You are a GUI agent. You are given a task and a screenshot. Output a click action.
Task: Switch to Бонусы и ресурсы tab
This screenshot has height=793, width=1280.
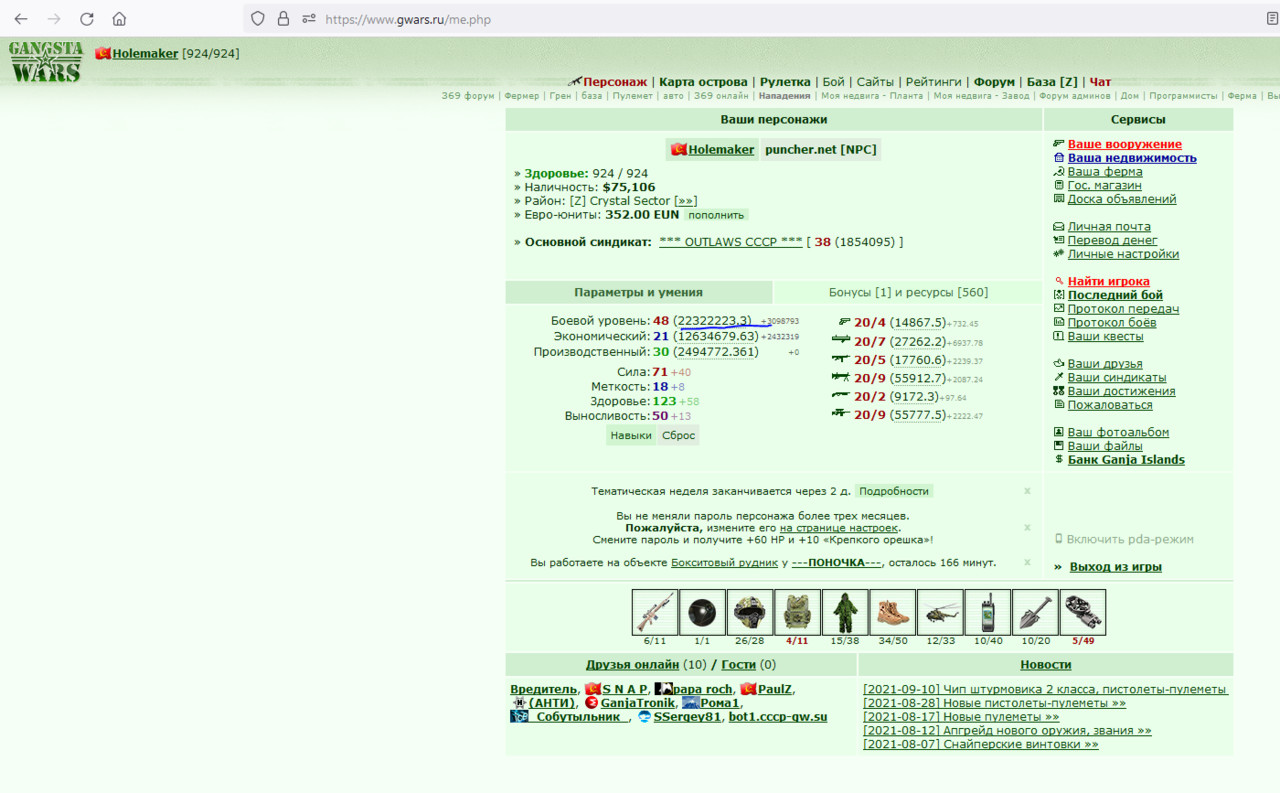908,292
